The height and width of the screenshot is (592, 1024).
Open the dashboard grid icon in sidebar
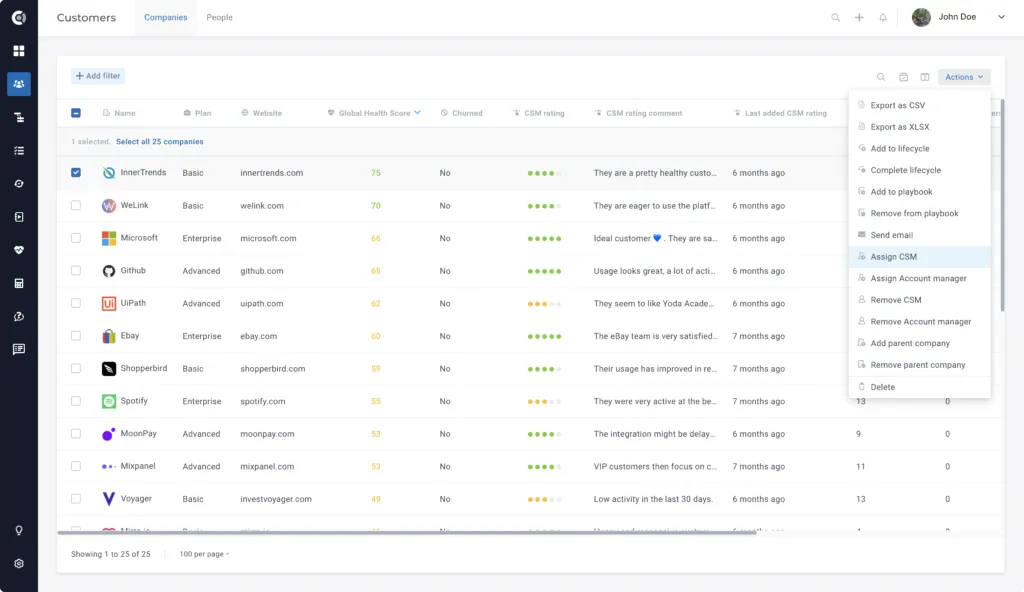pos(19,51)
